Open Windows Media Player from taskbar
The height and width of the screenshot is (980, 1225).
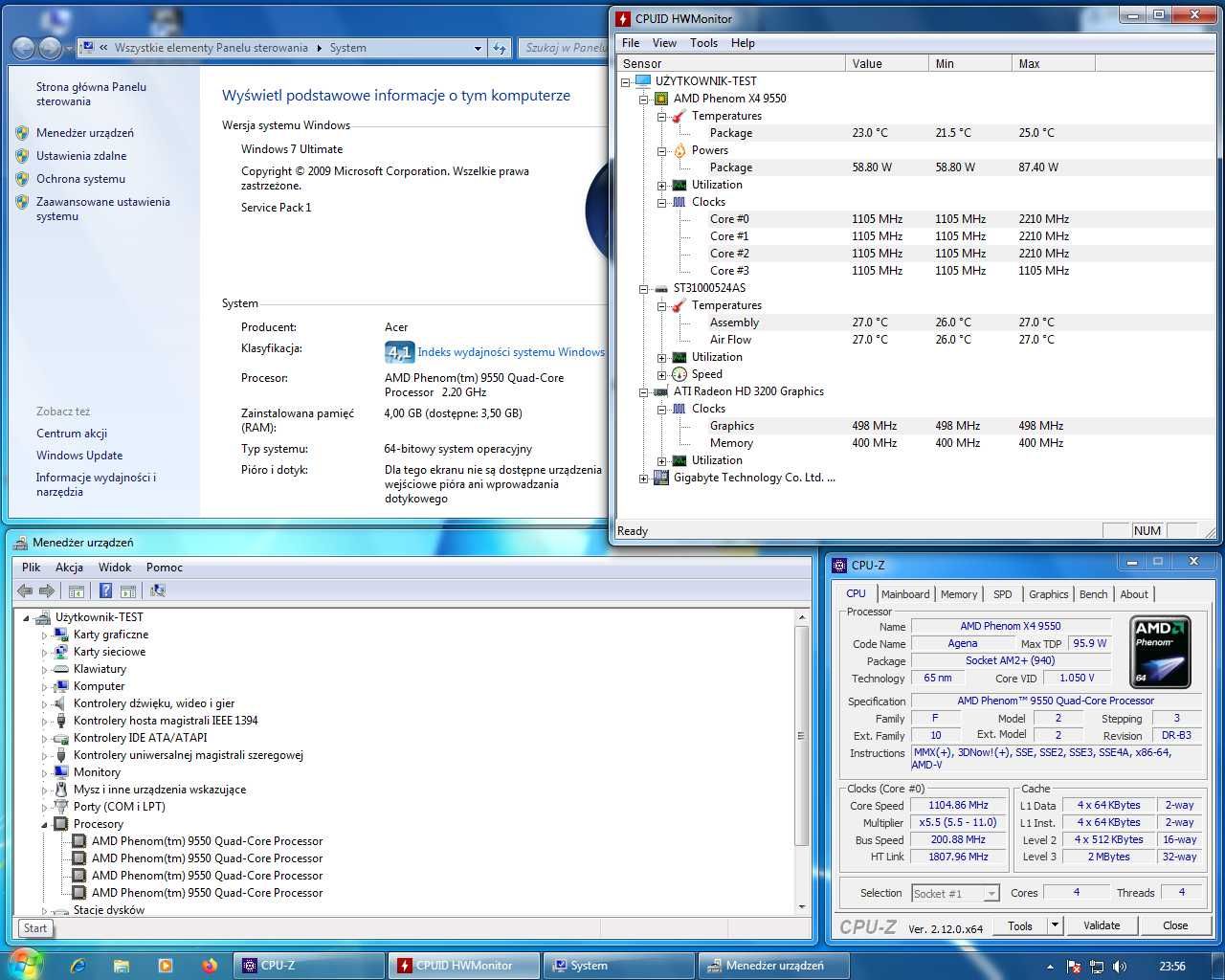(x=165, y=966)
